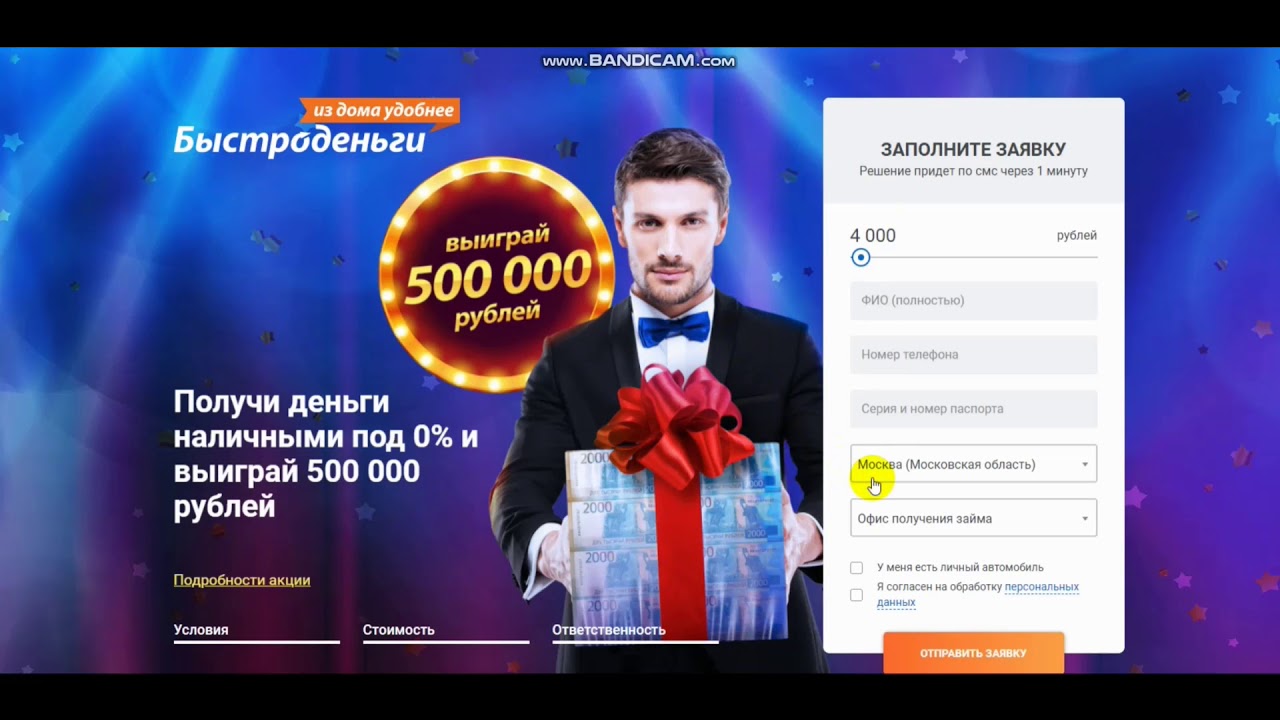Open the Подробности акции link
Screen dimensions: 1280x720
tap(242, 580)
